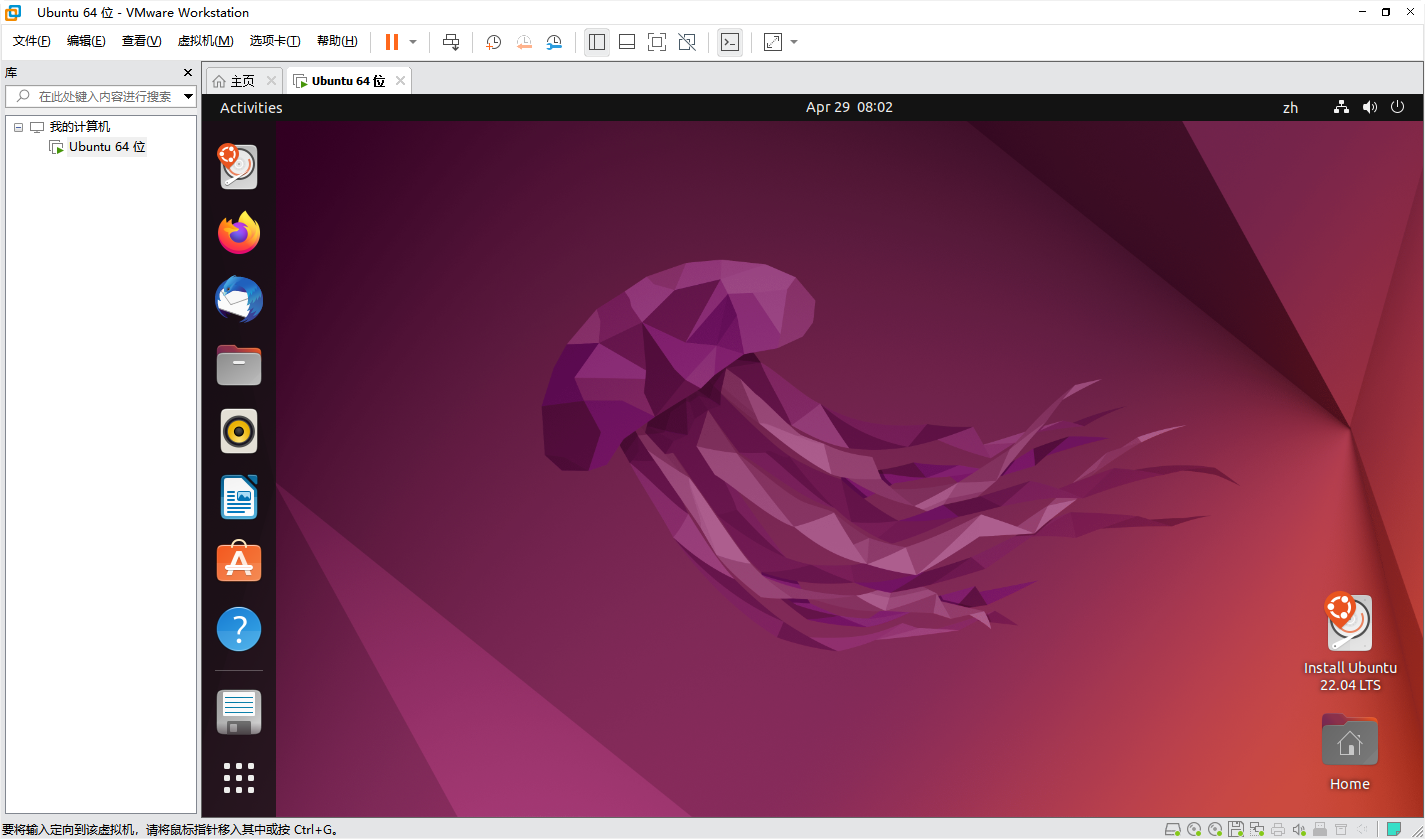The width and height of the screenshot is (1425, 839).
Task: Open the clock showing Apr 29 08:02
Action: [849, 108]
